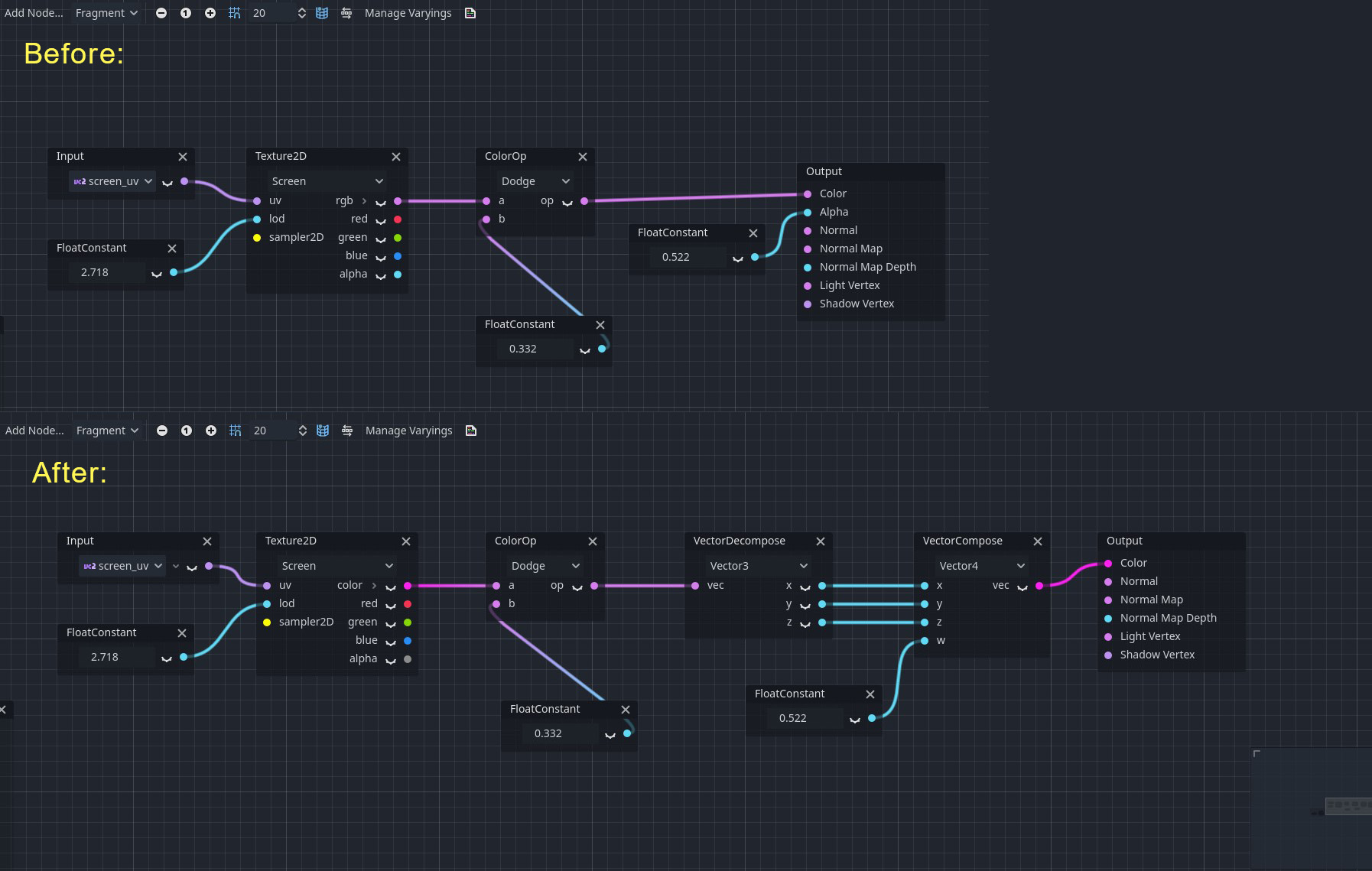Toggle the preview chevron under the rgb output
Screen dimensions: 1372x871
tap(381, 203)
